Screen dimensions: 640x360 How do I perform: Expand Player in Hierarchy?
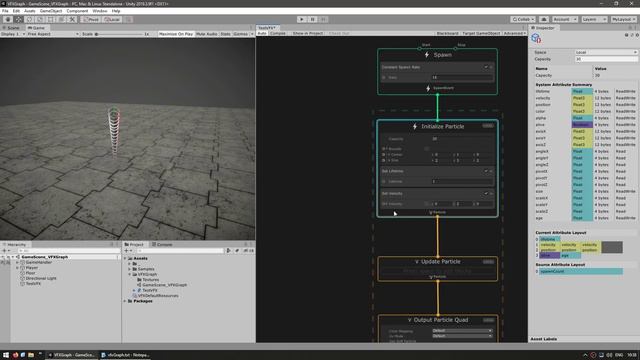pyautogui.click(x=18, y=268)
